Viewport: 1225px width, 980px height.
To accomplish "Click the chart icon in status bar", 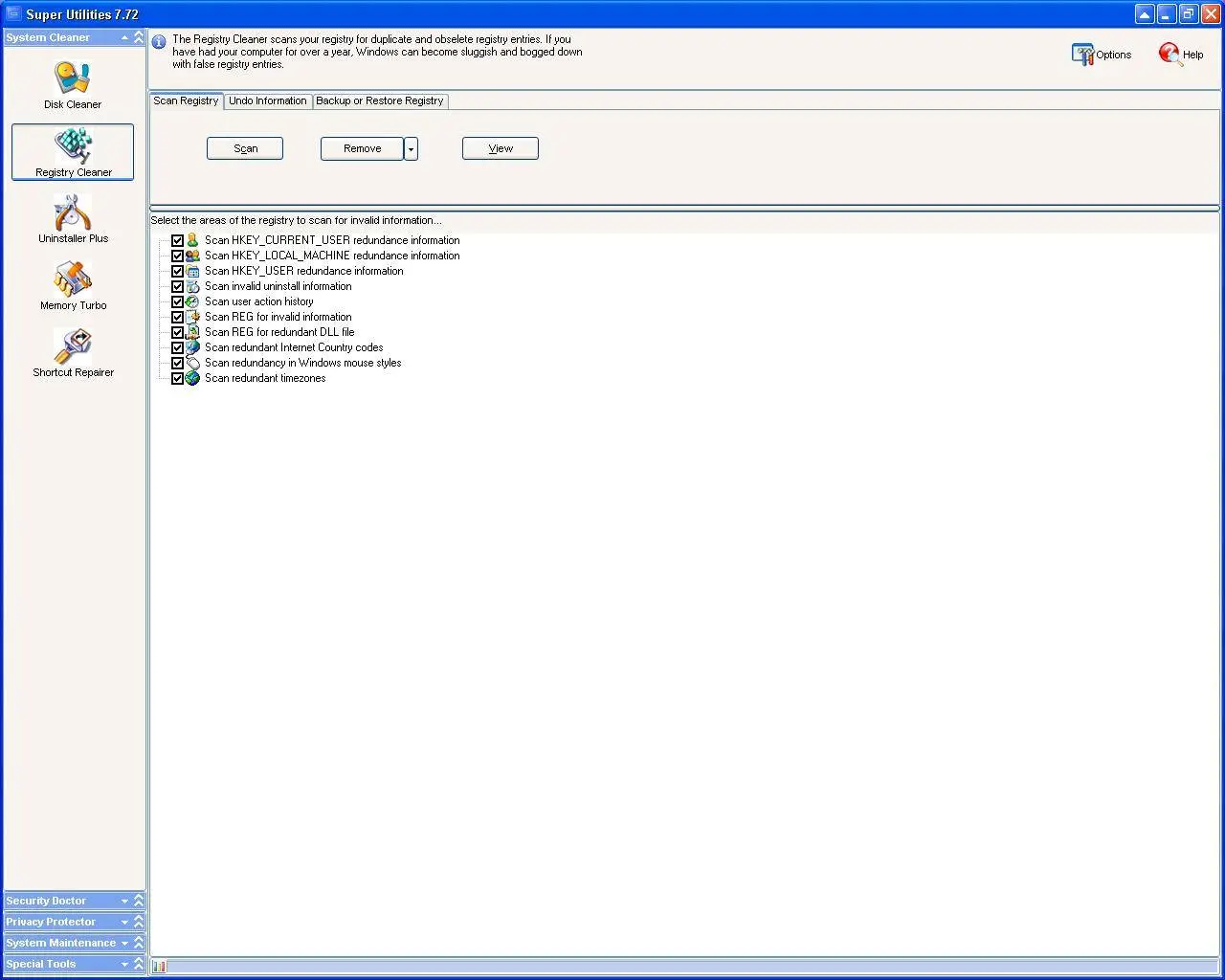I will (159, 967).
